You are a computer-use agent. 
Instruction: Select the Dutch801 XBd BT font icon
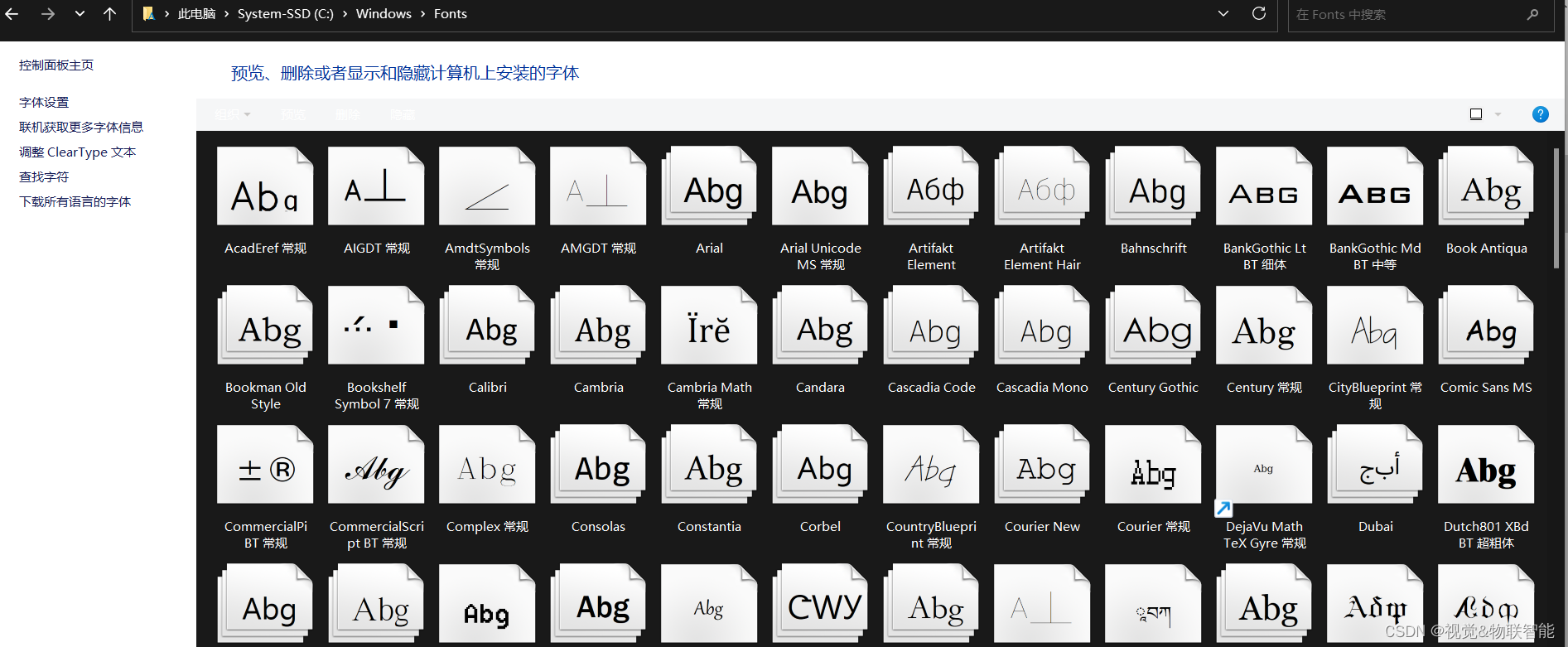pyautogui.click(x=1486, y=465)
